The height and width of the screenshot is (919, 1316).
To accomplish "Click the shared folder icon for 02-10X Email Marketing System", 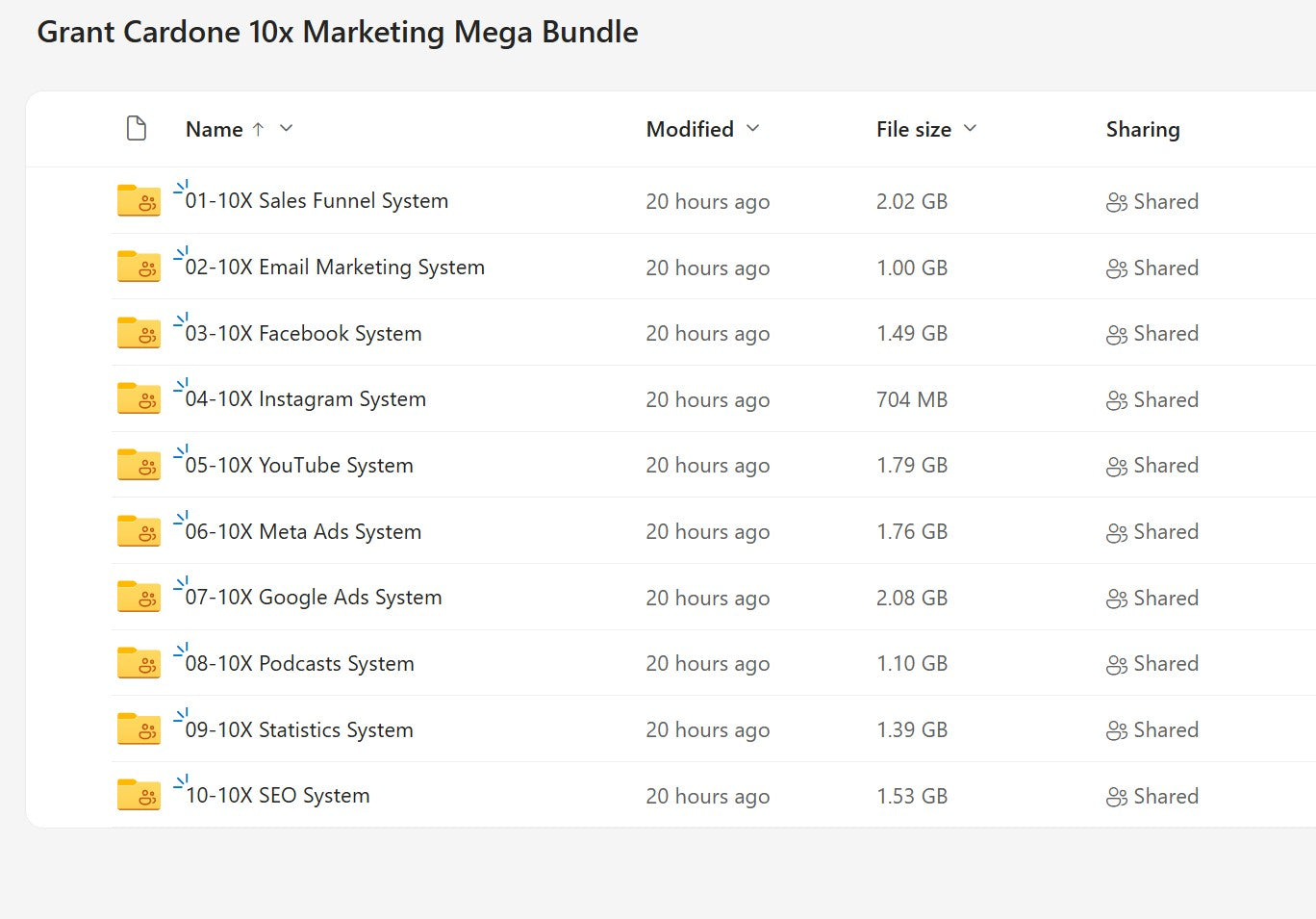I will point(139,267).
